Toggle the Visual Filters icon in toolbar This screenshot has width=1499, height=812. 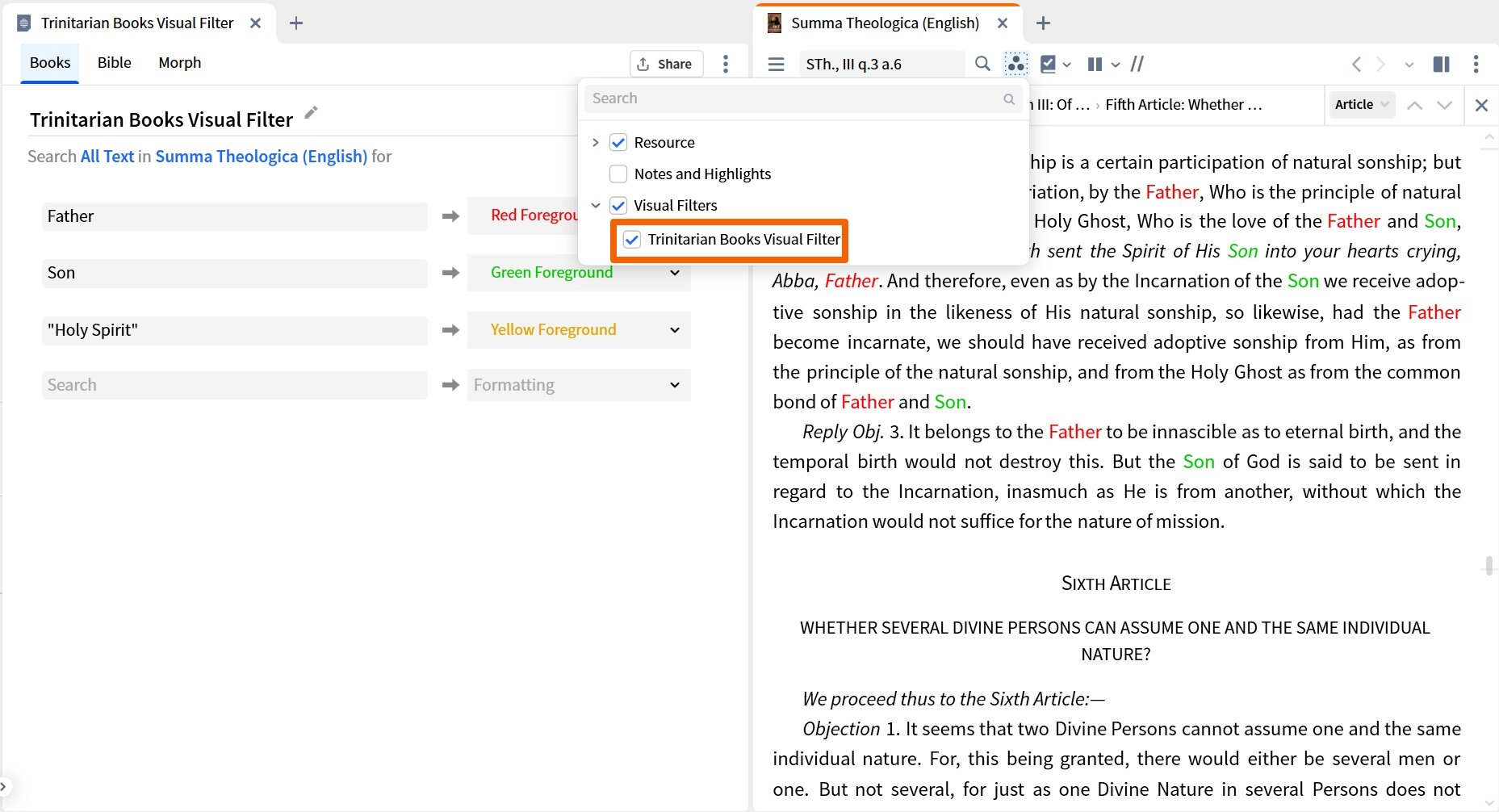point(1015,64)
